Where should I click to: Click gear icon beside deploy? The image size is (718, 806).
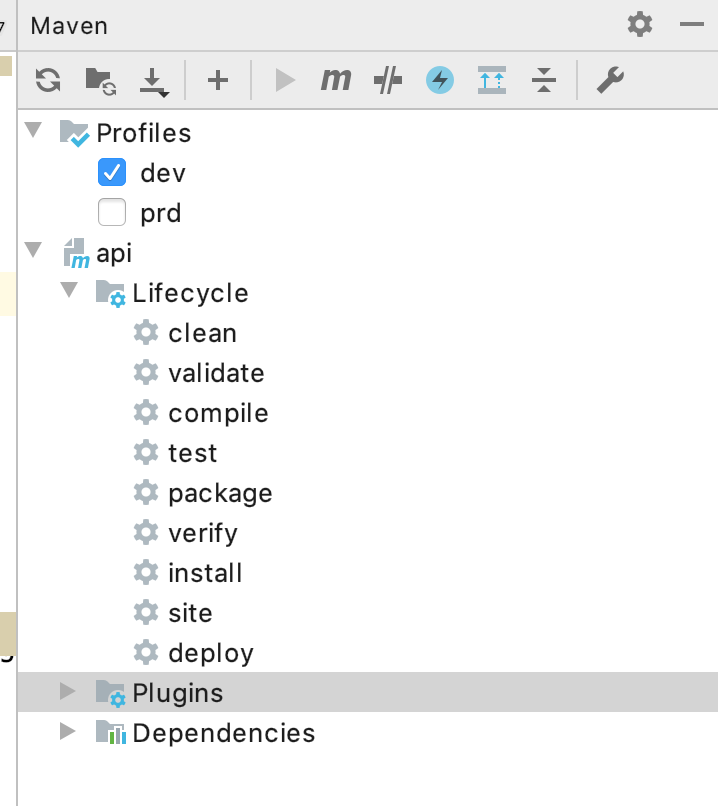click(x=146, y=652)
